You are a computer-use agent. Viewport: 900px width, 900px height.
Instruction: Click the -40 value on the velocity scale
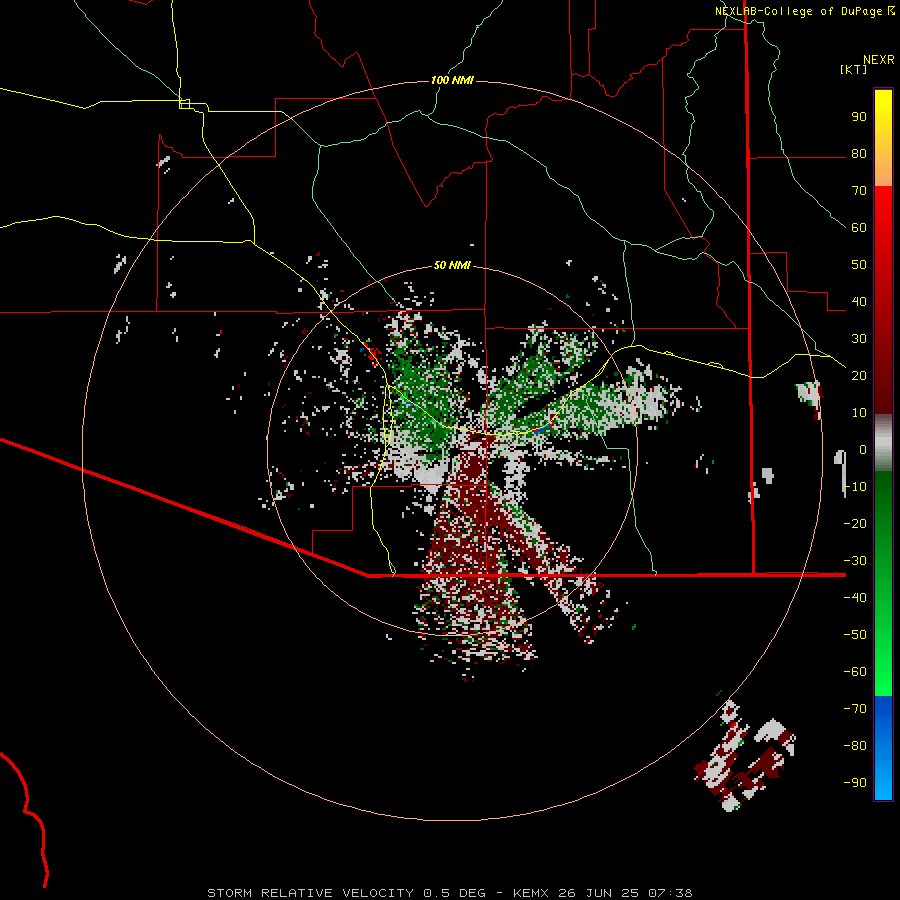coord(855,598)
